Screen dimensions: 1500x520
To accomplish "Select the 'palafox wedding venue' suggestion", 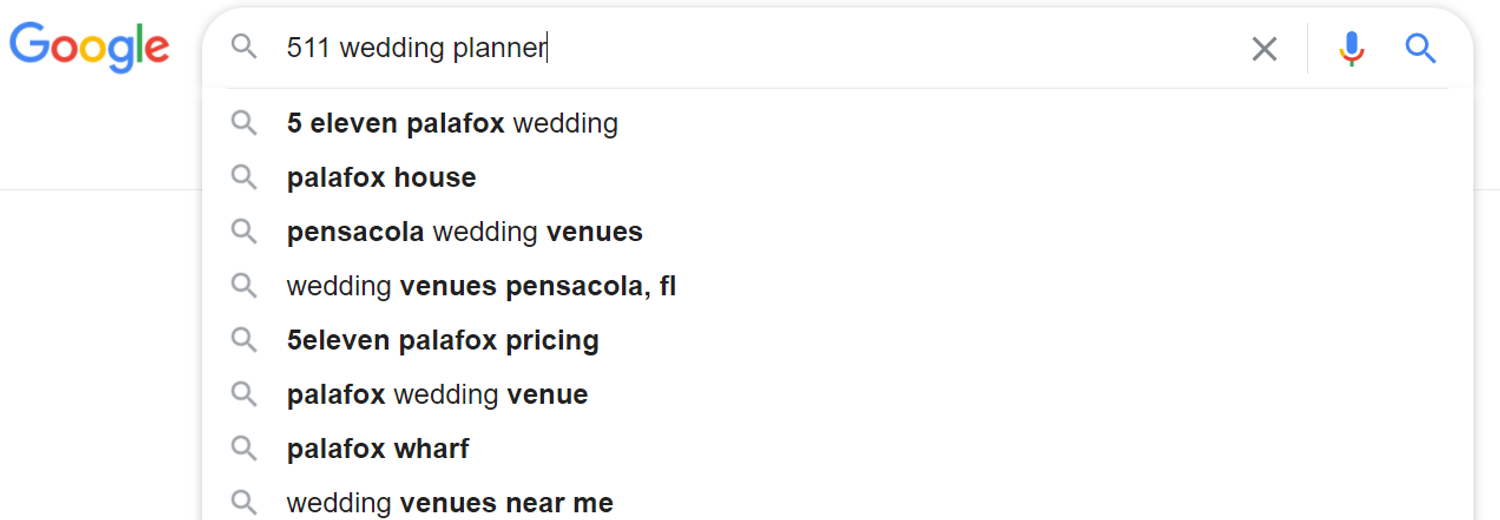I will pos(838,394).
